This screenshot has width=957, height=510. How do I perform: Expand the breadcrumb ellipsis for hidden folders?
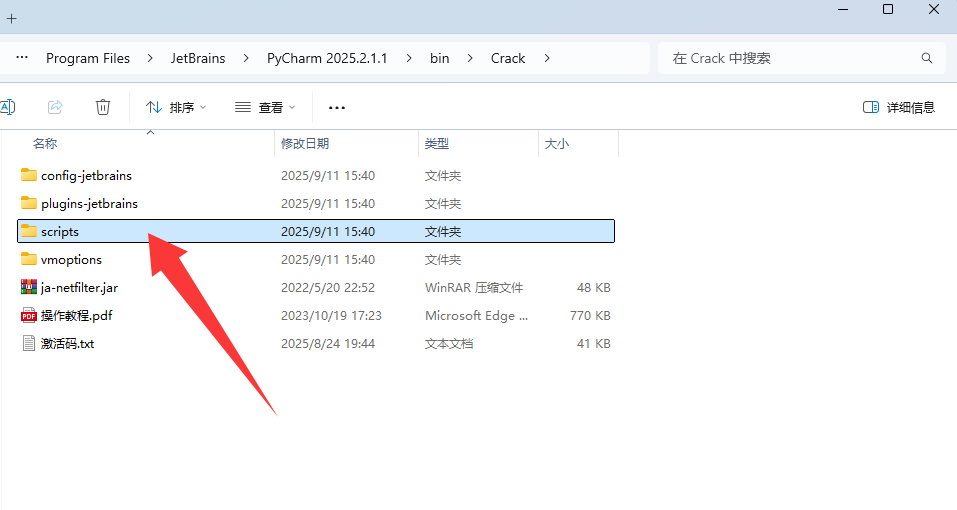click(x=22, y=57)
